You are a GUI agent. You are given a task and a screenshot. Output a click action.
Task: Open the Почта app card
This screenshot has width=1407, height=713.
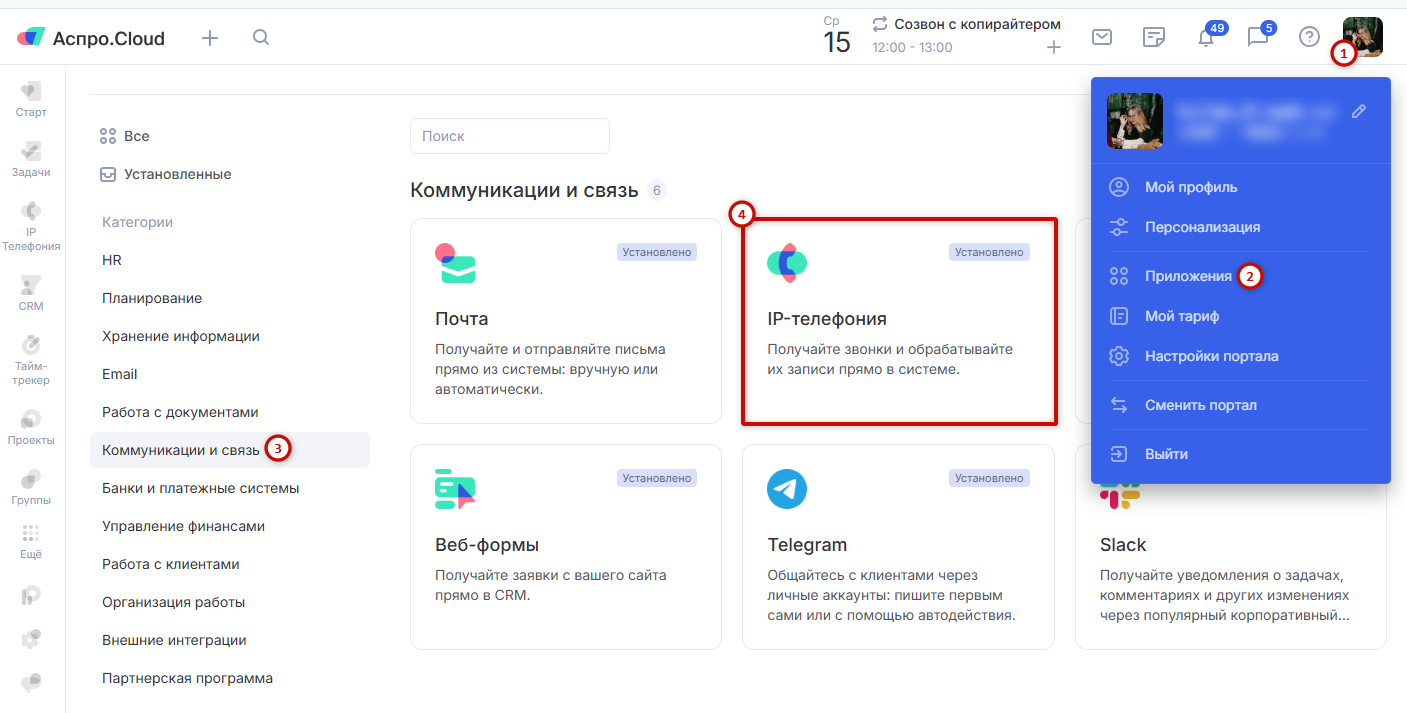566,321
